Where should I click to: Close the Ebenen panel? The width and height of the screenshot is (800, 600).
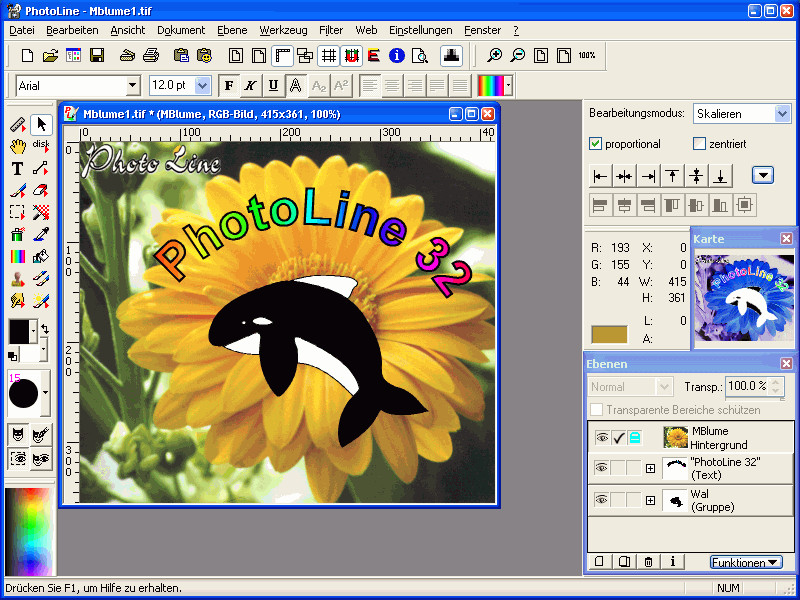pos(786,363)
